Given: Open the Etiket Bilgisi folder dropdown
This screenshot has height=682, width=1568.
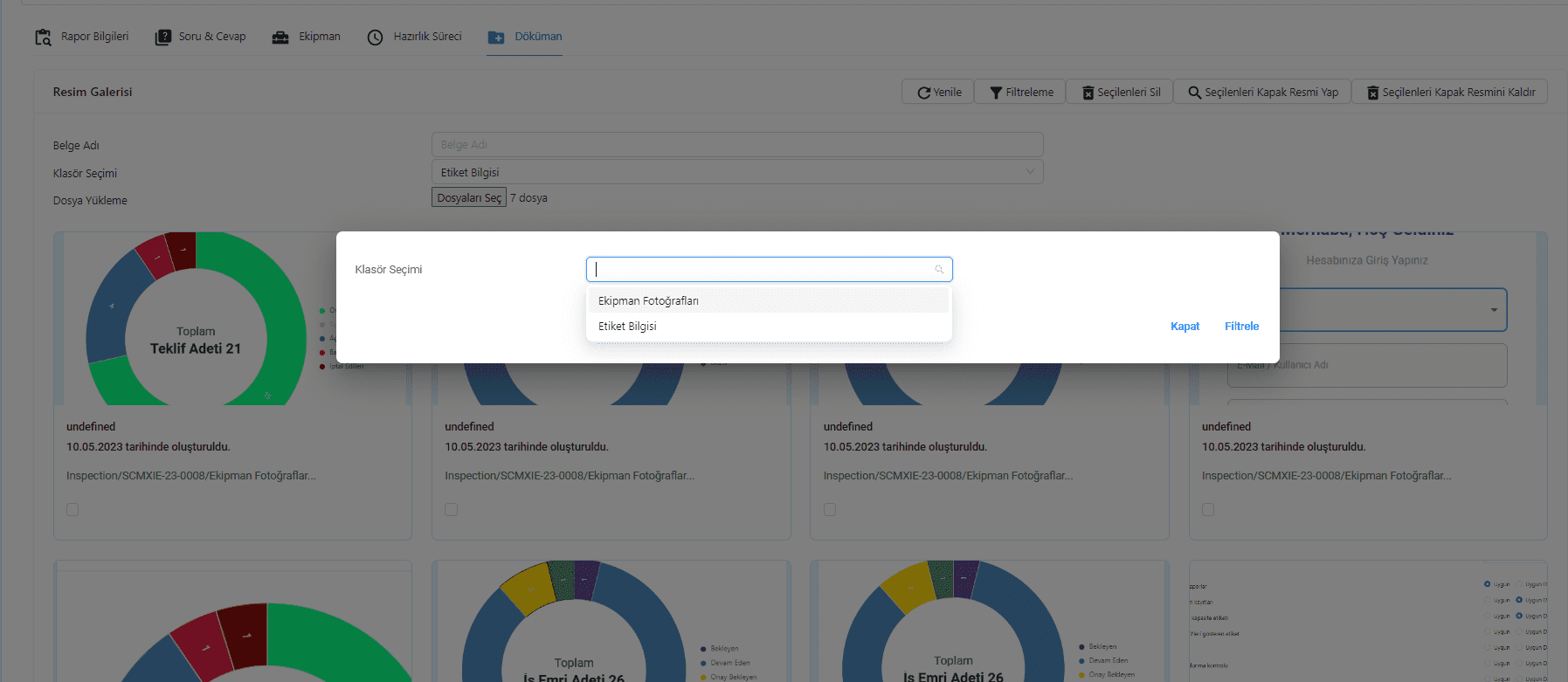Looking at the screenshot, I should coord(737,172).
